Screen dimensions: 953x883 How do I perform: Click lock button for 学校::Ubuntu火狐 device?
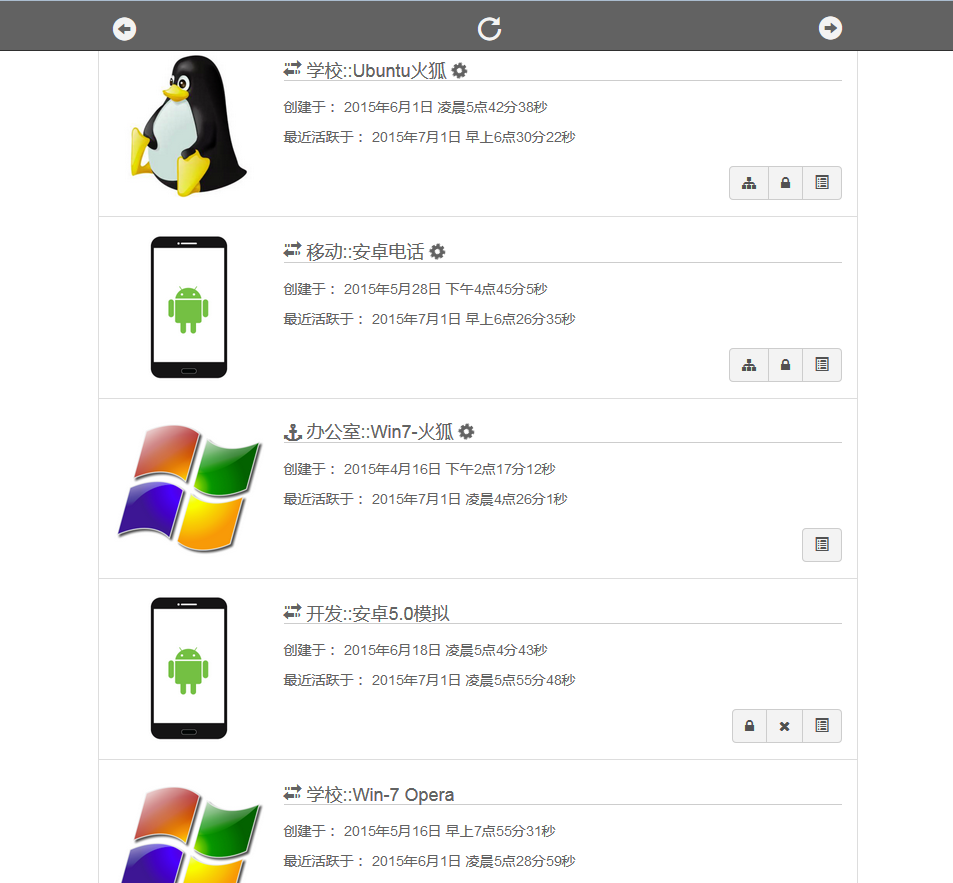coord(786,183)
